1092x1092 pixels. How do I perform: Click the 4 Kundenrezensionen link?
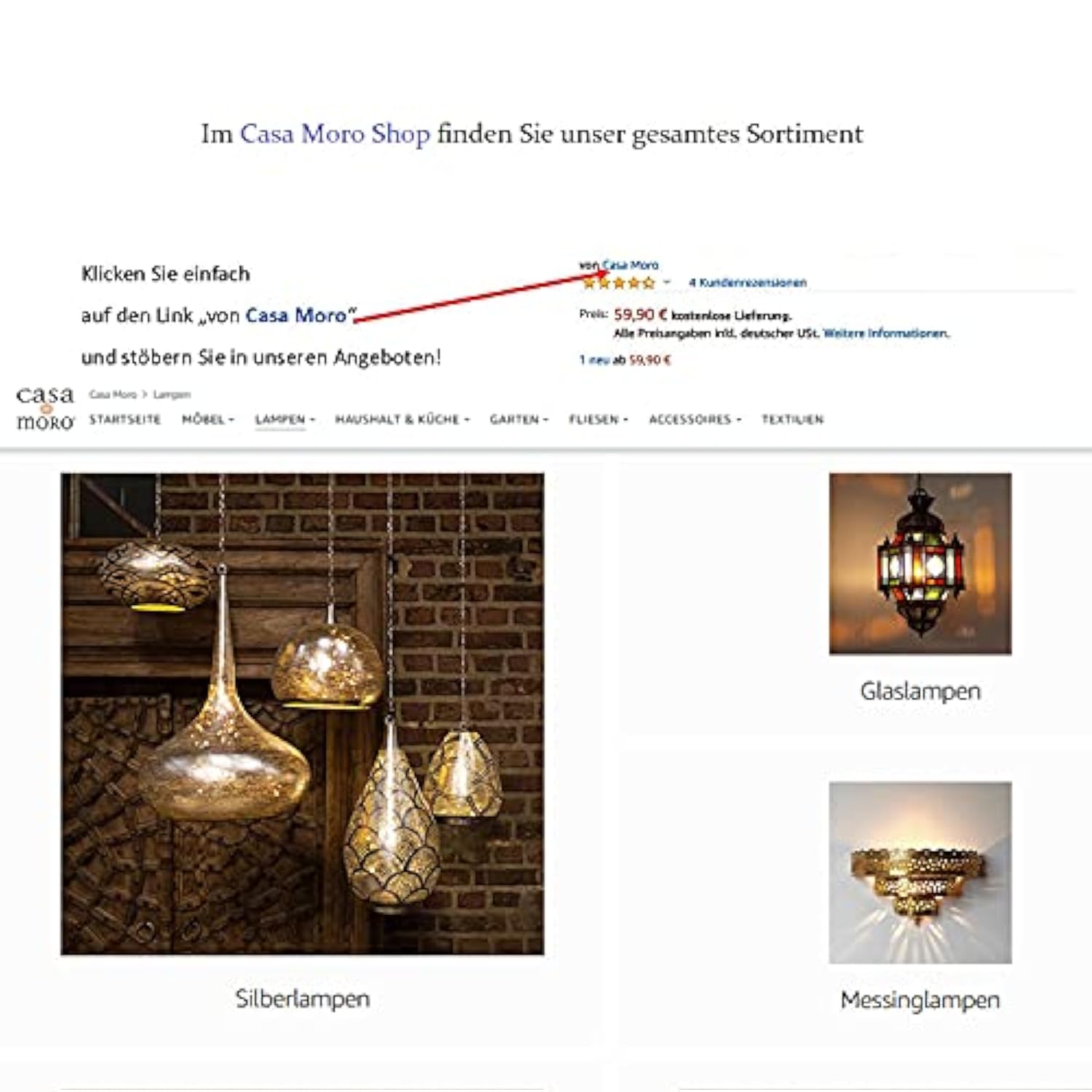point(748,282)
